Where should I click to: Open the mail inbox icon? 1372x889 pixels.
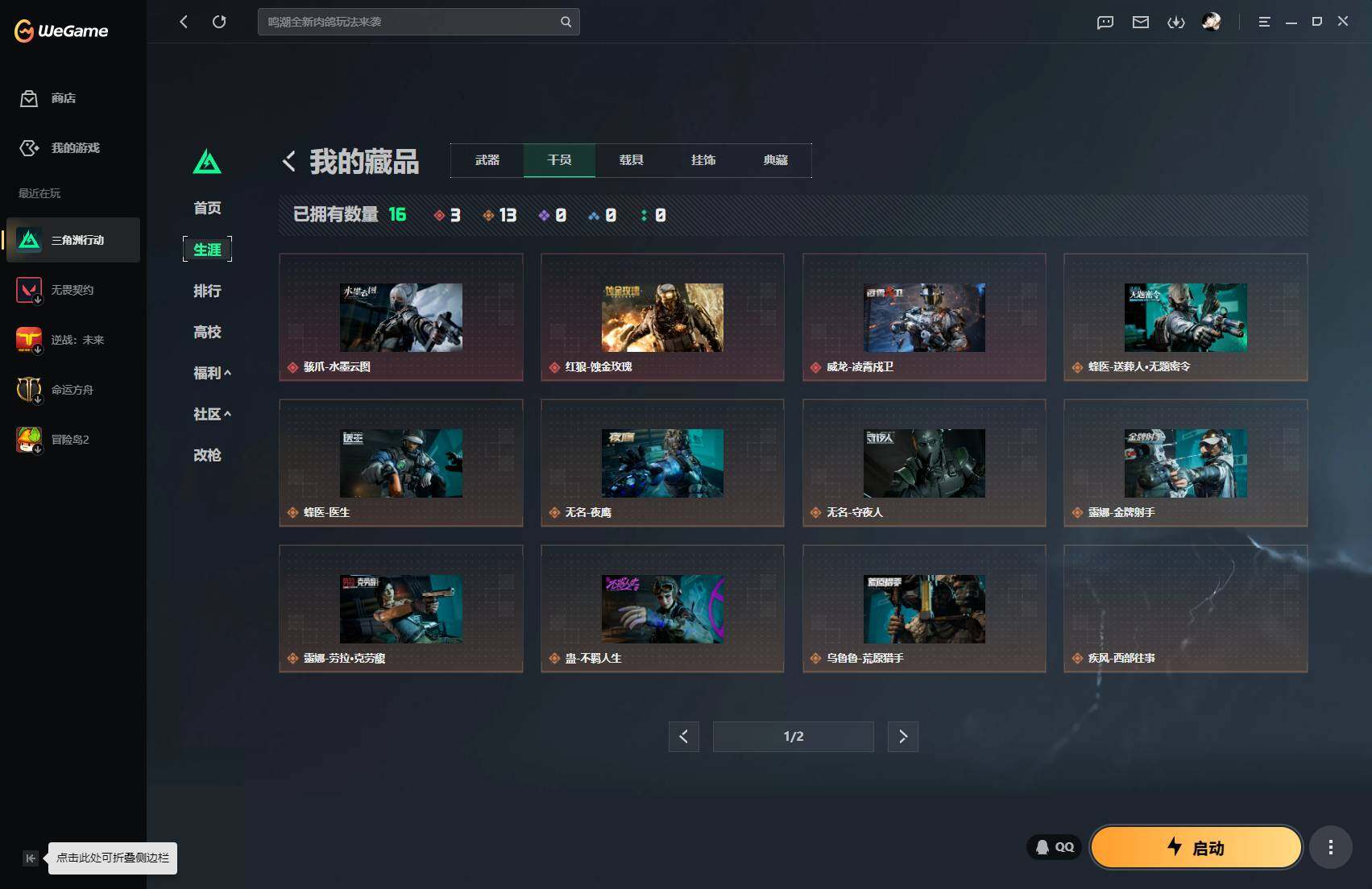[1141, 23]
